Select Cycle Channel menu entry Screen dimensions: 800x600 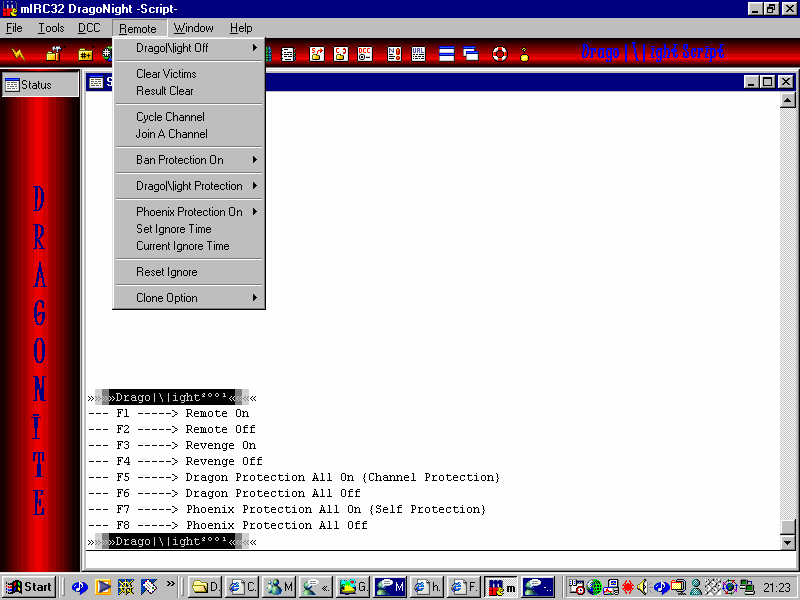pos(189,117)
